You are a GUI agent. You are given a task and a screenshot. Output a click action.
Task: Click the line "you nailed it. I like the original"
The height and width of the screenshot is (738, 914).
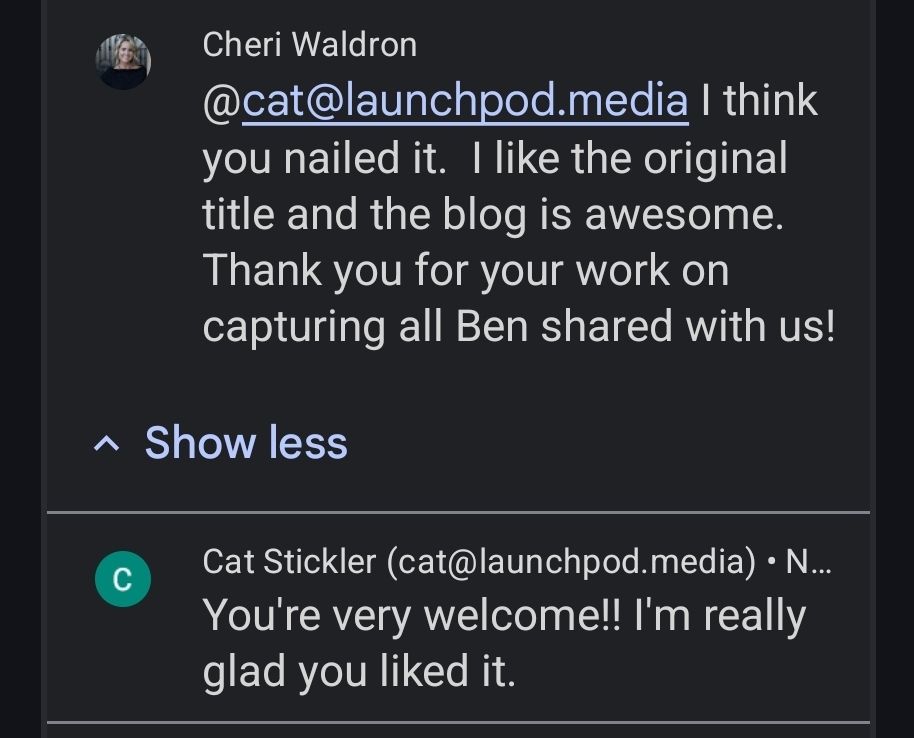(494, 159)
